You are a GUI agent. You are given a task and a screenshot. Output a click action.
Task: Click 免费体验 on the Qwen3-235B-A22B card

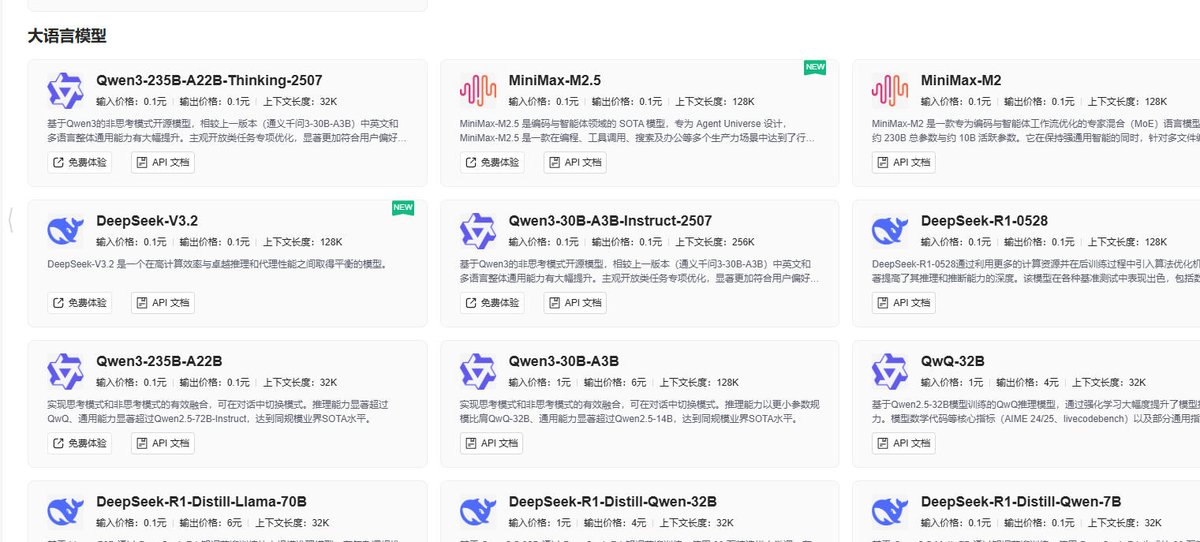80,442
